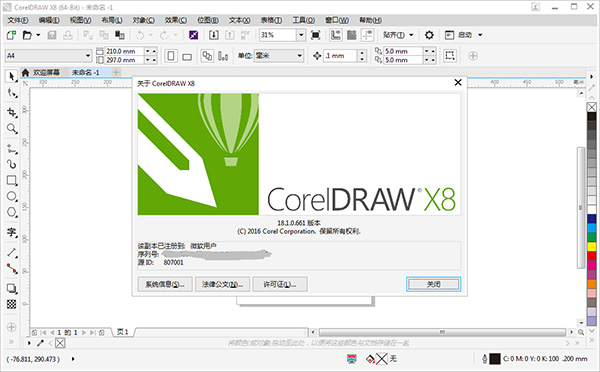Select the Transparency tool

pos(11,304)
